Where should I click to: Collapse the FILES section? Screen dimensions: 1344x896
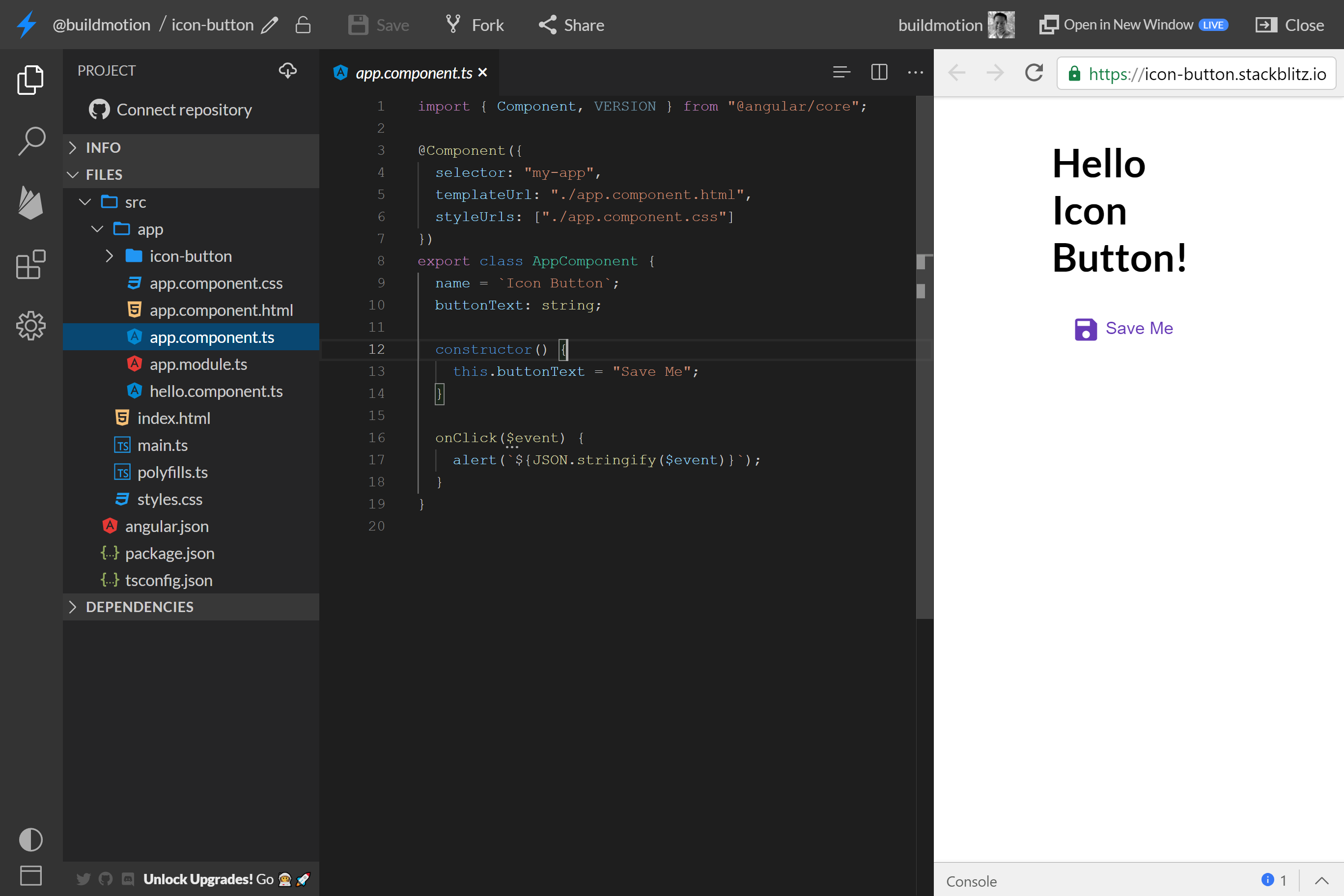pyautogui.click(x=104, y=174)
